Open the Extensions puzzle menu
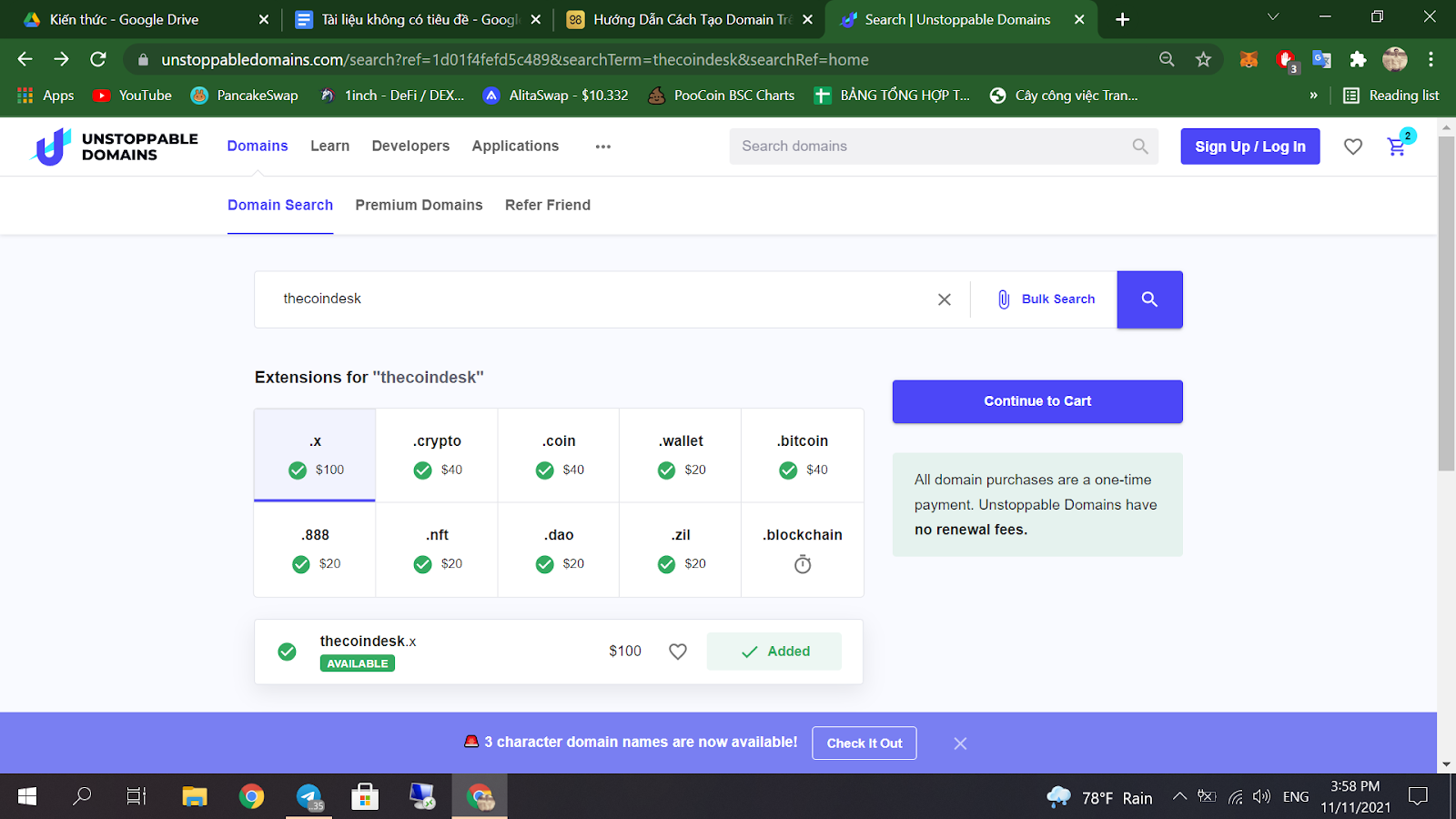This screenshot has height=819, width=1456. click(x=1358, y=59)
